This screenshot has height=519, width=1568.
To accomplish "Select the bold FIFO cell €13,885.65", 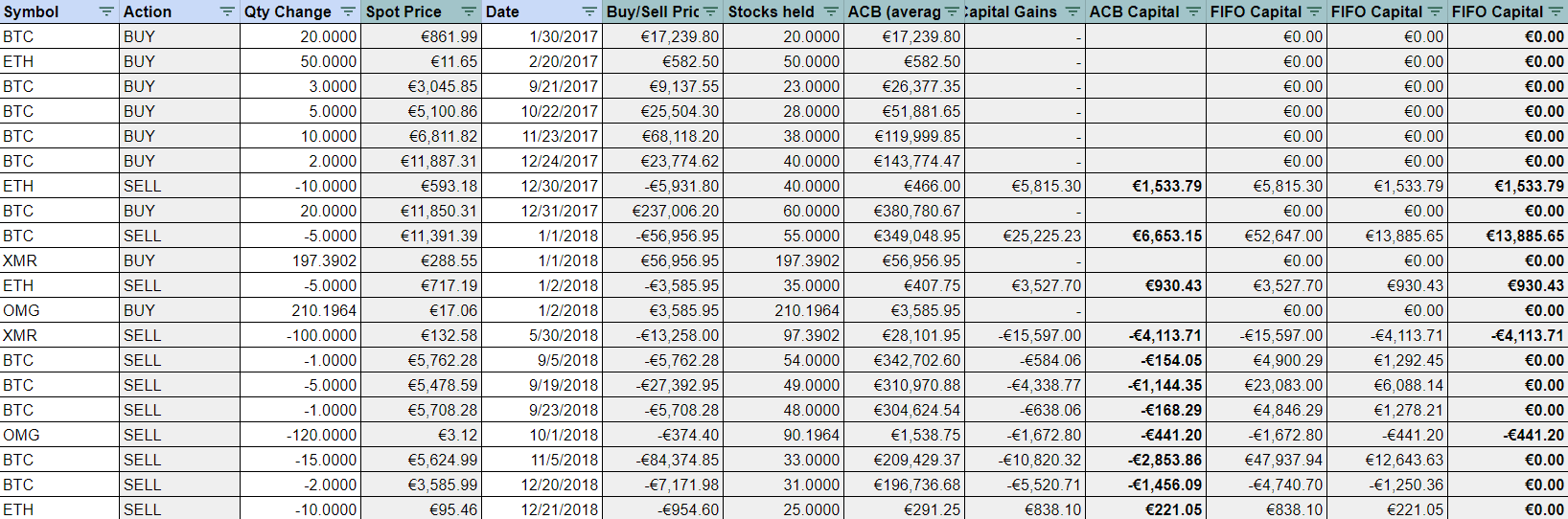I will click(1509, 236).
